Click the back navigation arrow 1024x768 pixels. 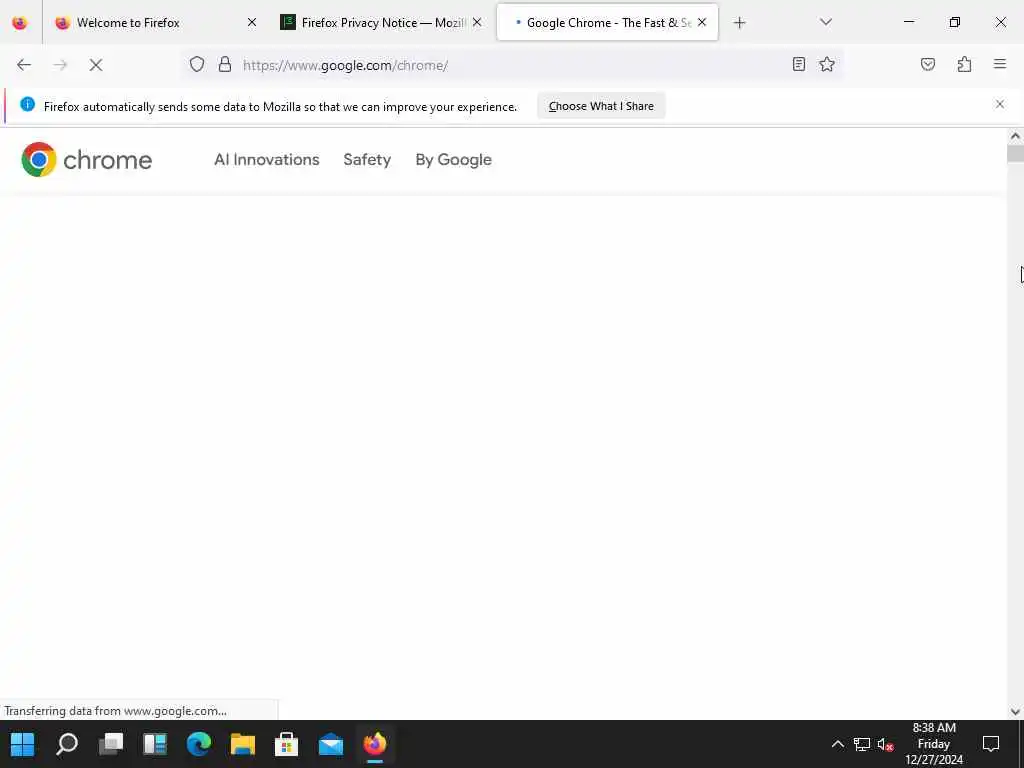coord(24,65)
